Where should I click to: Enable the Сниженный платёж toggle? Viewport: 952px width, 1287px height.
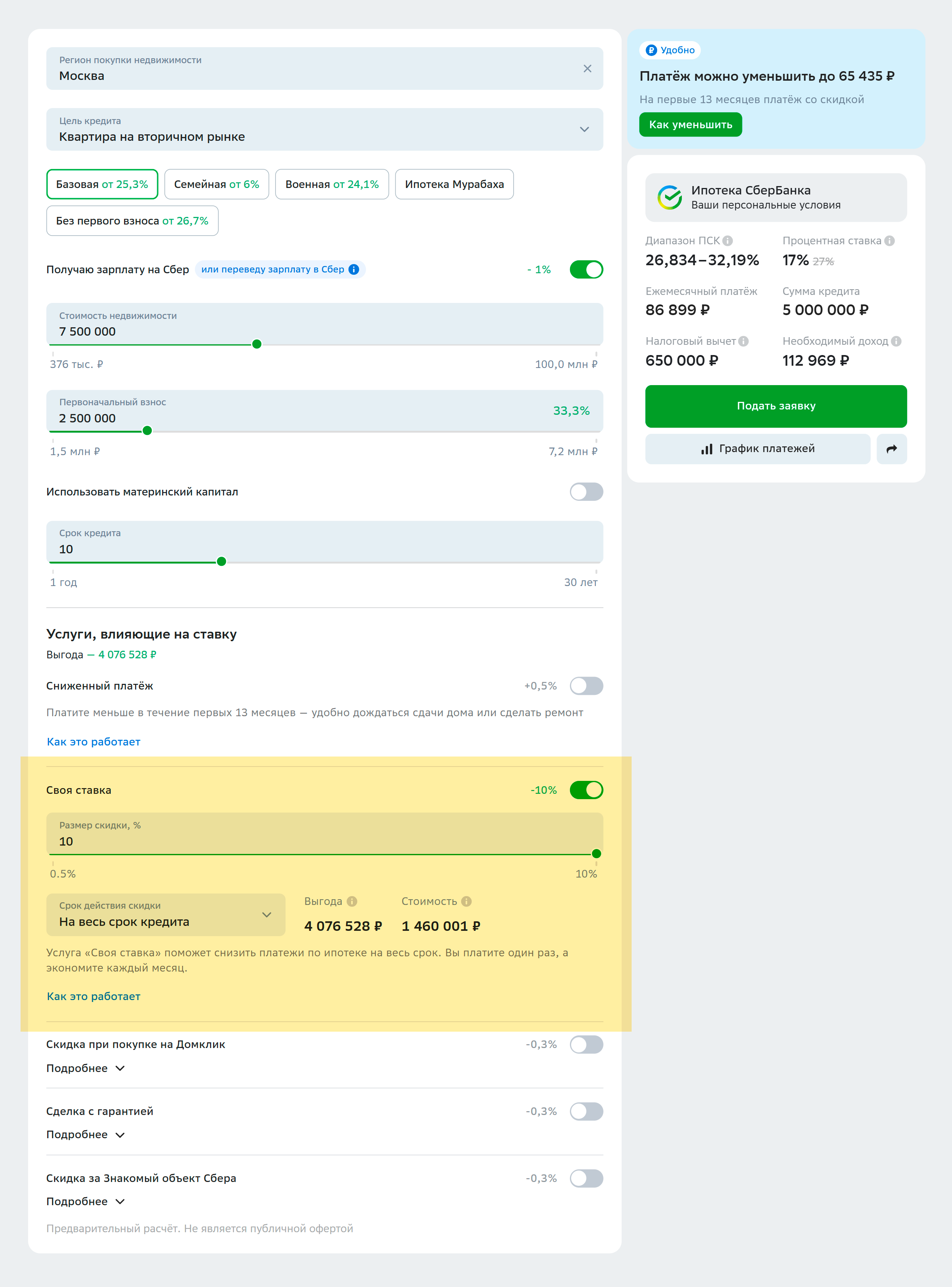586,686
